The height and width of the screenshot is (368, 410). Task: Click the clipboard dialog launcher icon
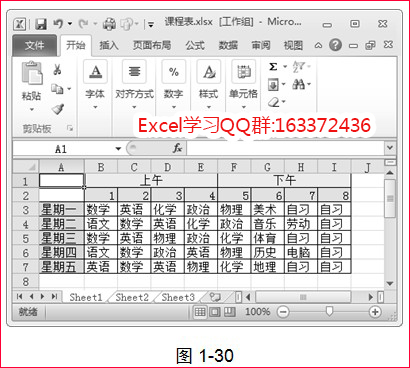(x=70, y=128)
